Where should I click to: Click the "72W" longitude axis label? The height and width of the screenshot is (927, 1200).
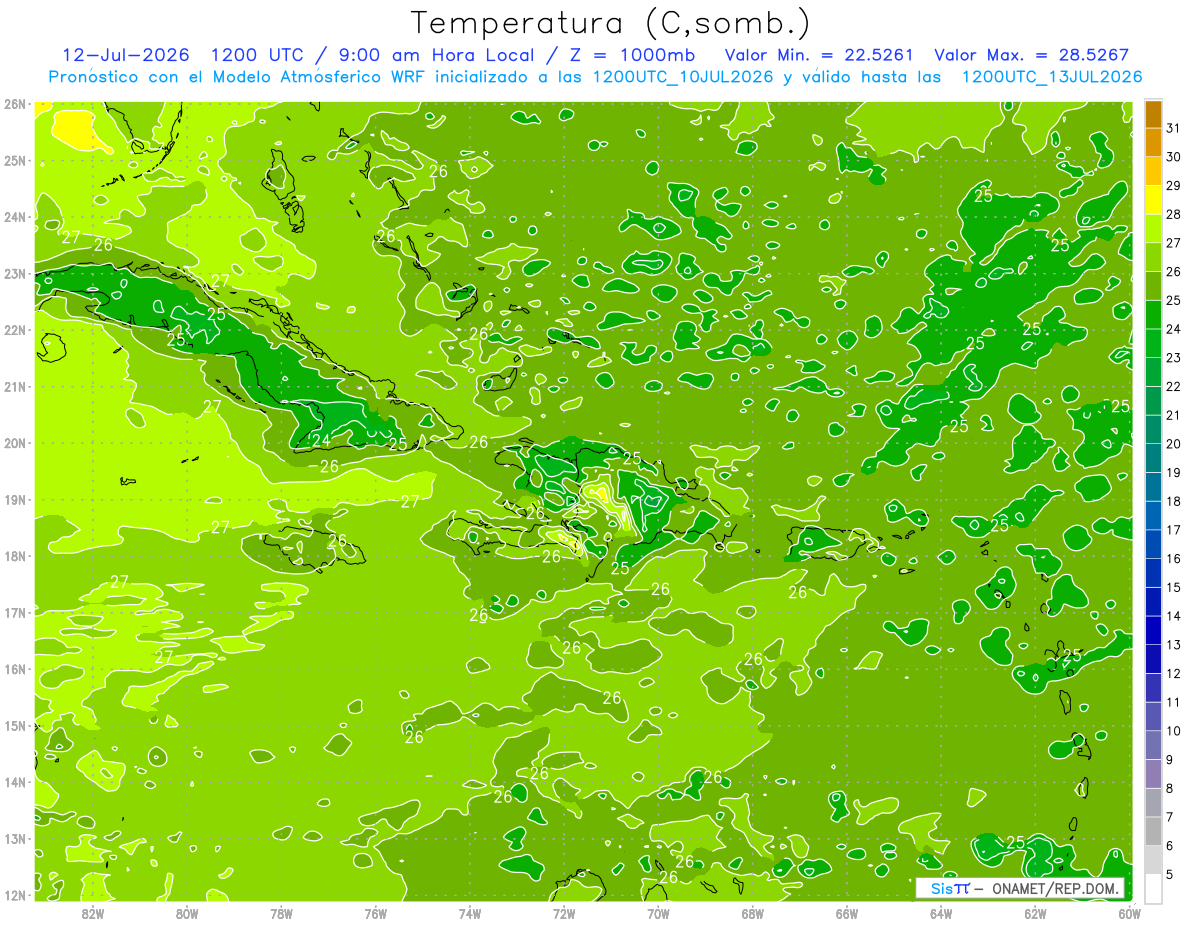[x=564, y=913]
